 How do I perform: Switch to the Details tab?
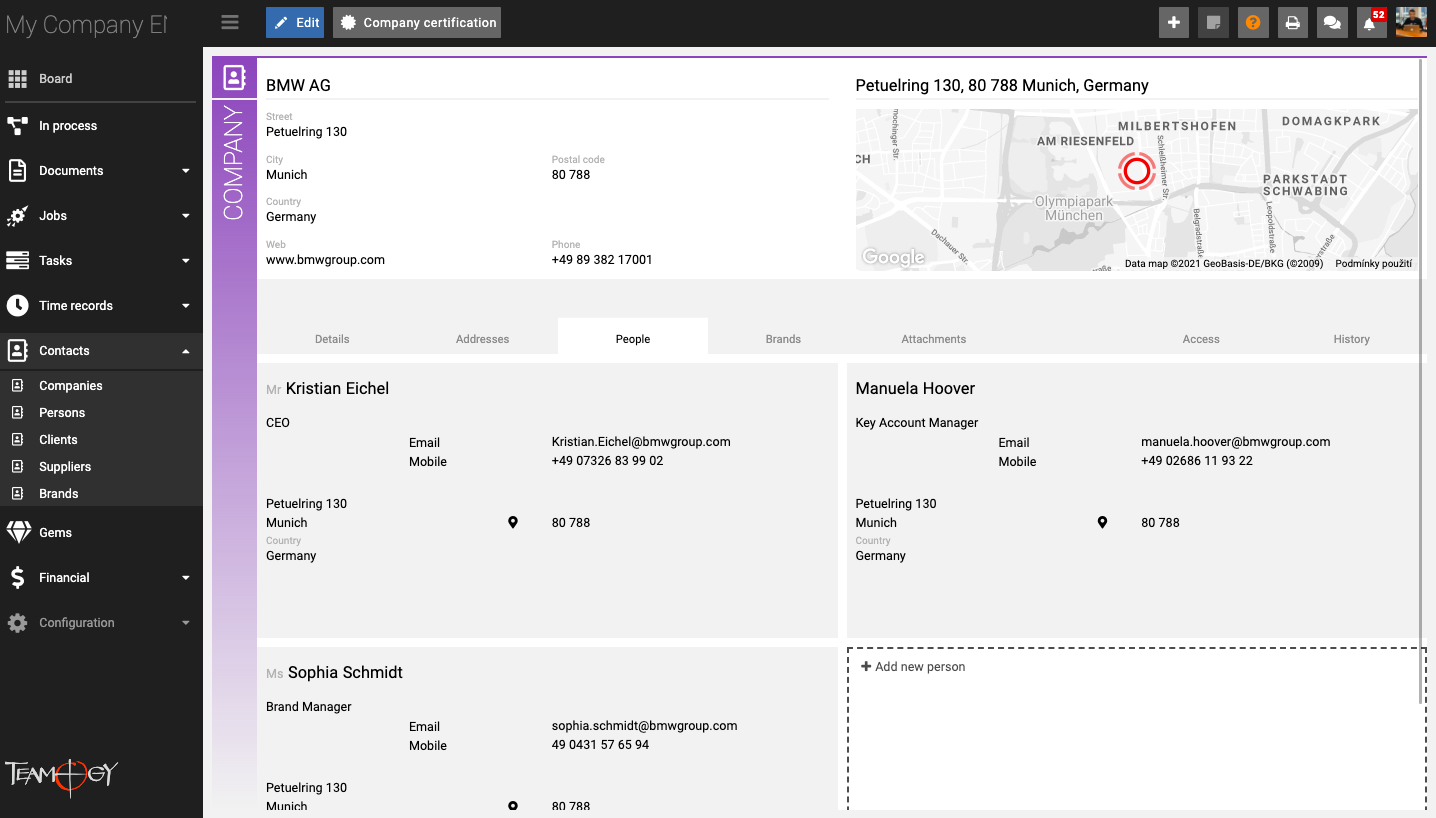[332, 339]
